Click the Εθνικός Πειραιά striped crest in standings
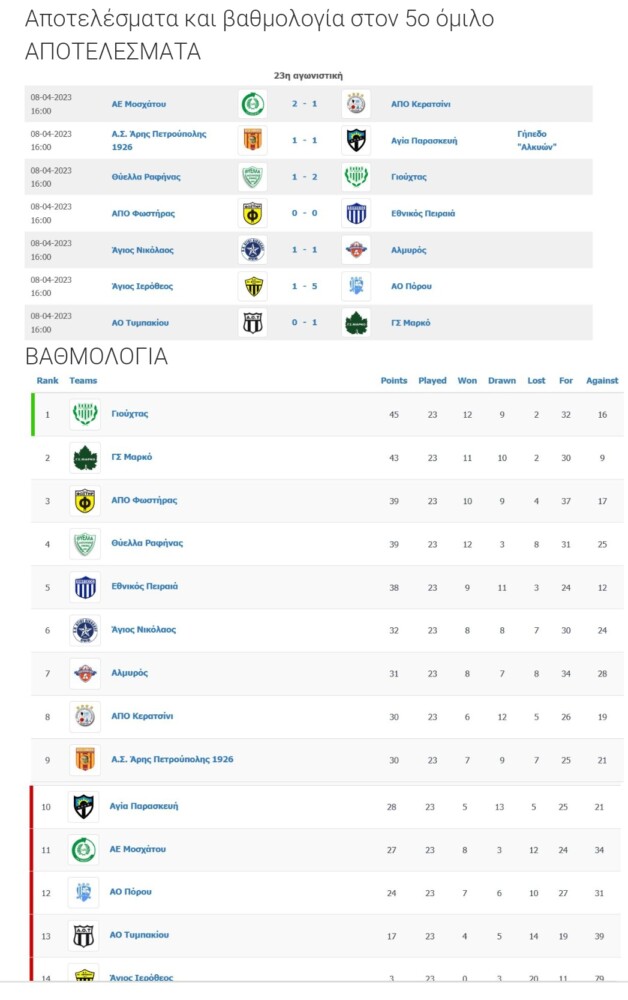The height and width of the screenshot is (1000, 628). click(85, 587)
